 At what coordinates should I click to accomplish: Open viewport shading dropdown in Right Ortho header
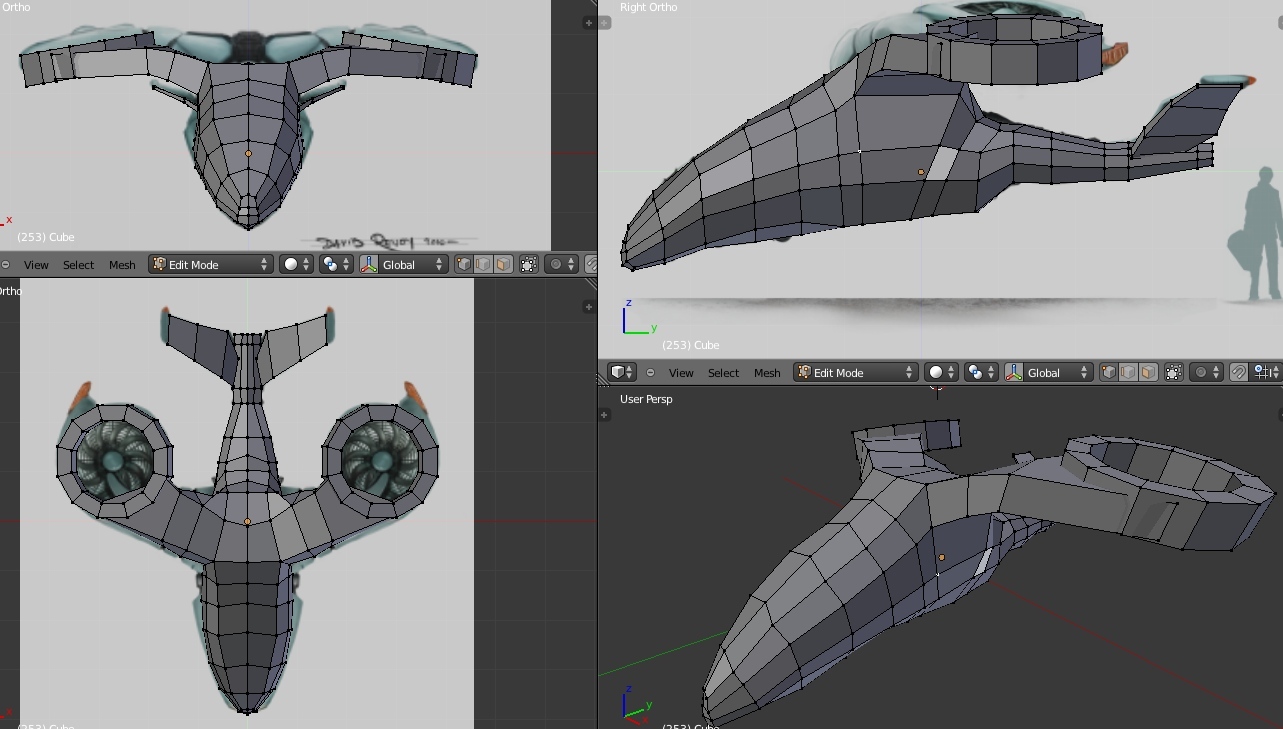point(941,372)
